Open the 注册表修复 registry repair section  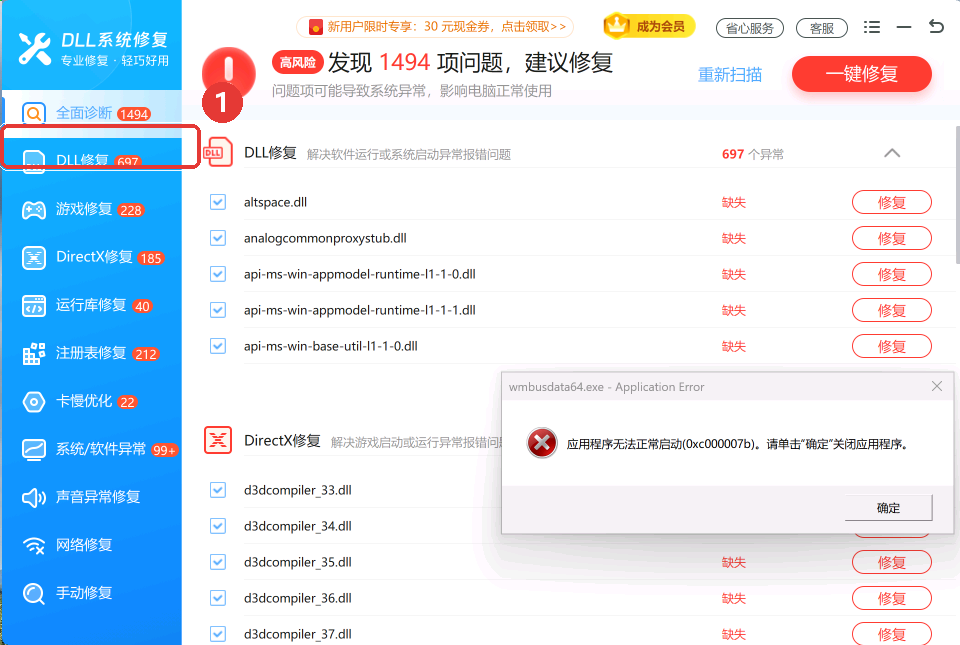[x=92, y=353]
